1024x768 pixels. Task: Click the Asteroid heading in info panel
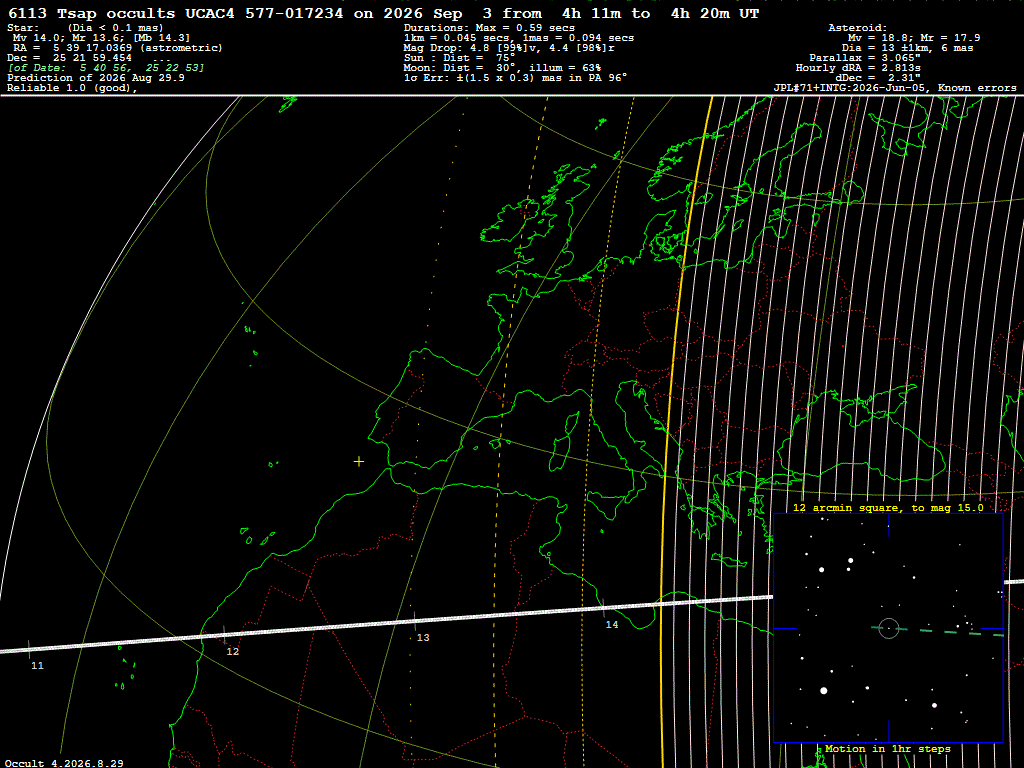[x=857, y=27]
